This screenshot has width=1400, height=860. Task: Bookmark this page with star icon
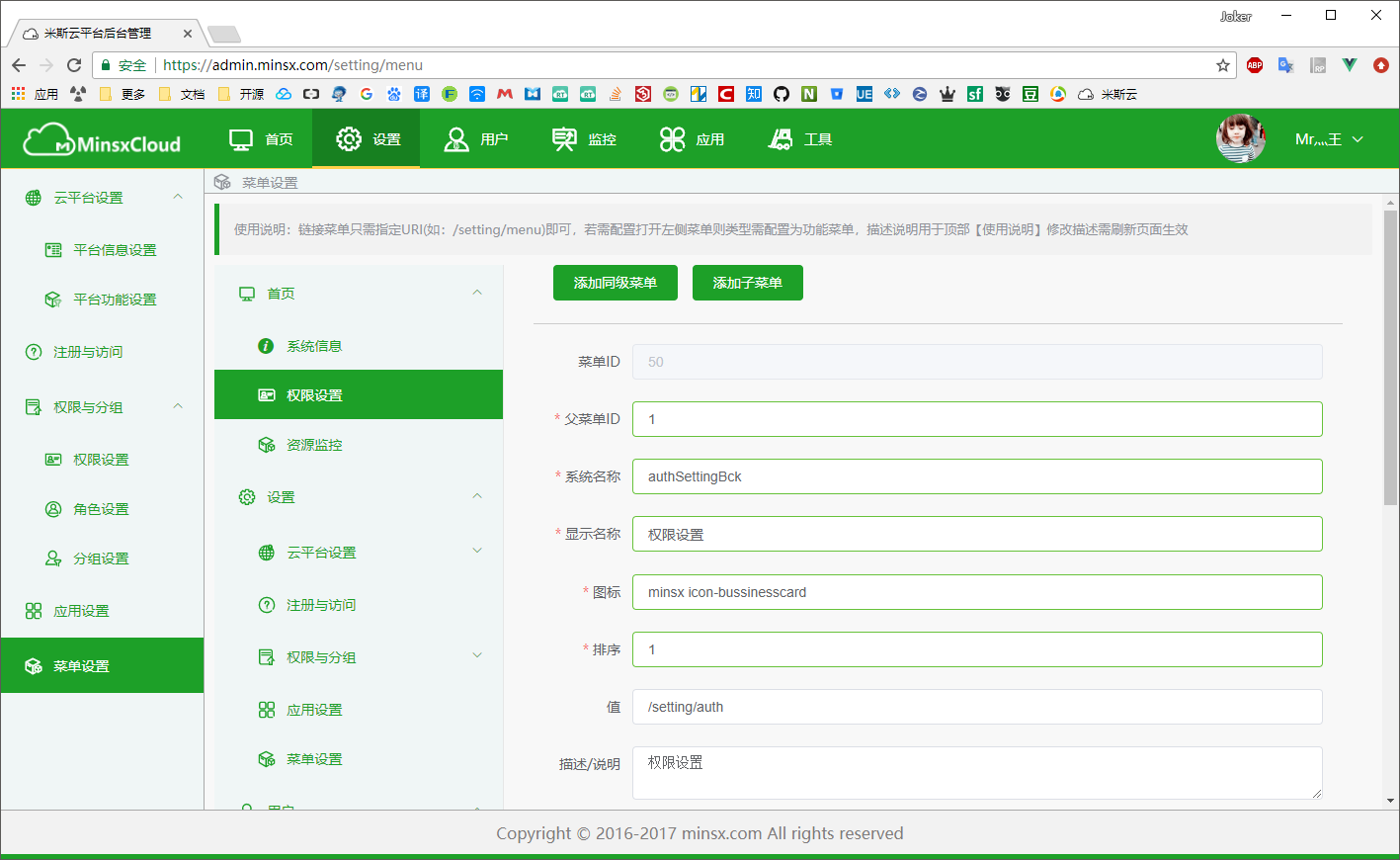pos(1223,65)
